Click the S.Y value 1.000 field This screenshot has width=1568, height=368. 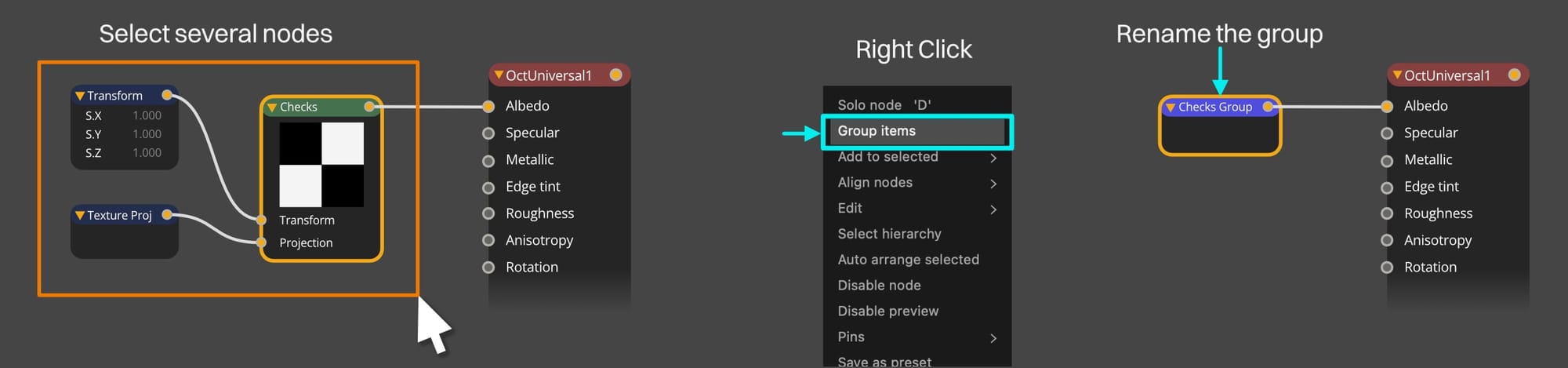(x=147, y=134)
